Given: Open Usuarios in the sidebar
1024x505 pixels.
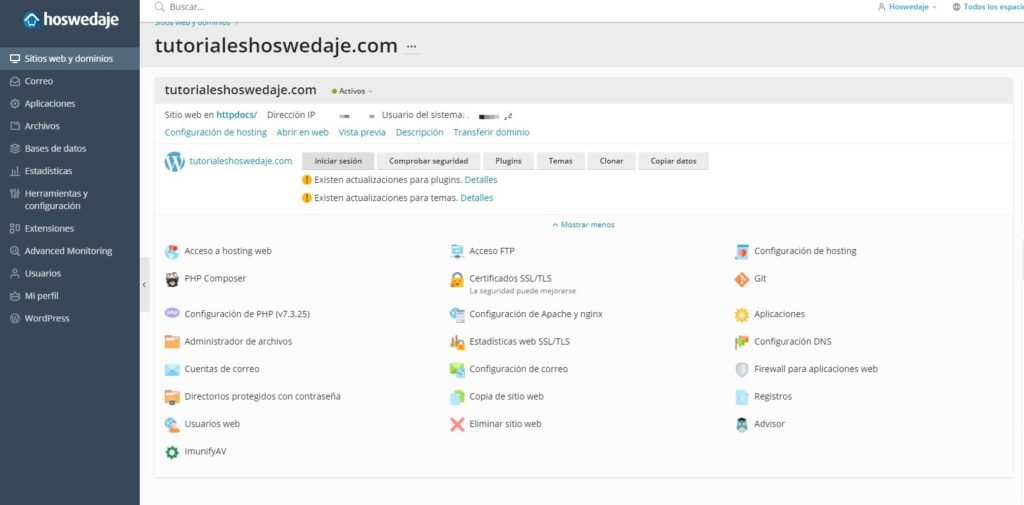Looking at the screenshot, I should [69, 274].
